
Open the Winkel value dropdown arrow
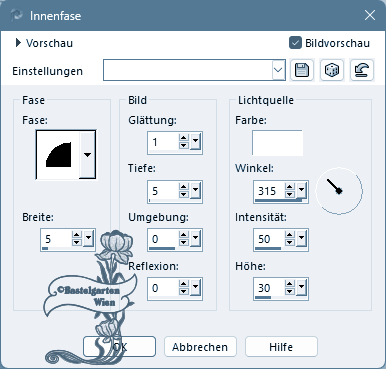(301, 191)
